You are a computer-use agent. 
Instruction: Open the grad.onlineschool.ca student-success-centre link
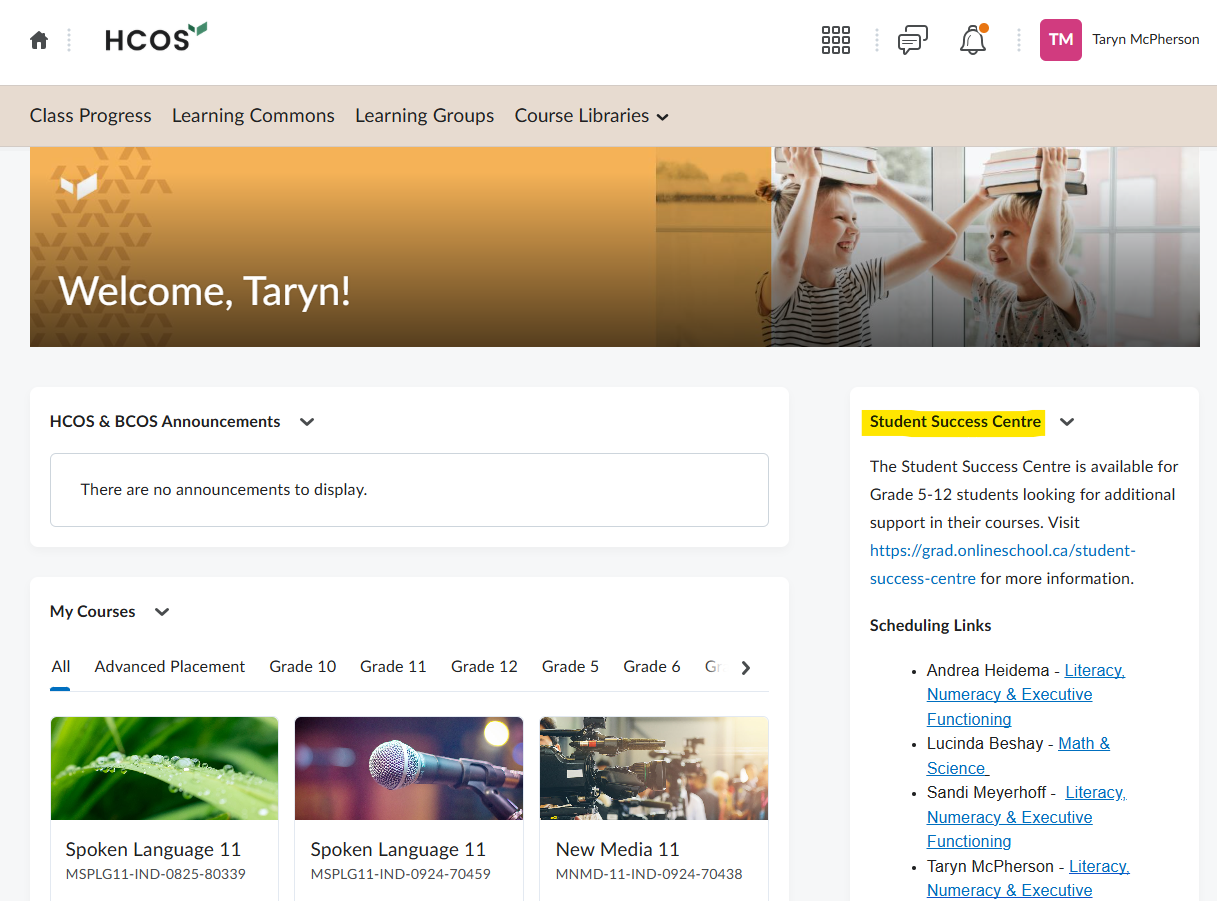point(1002,551)
